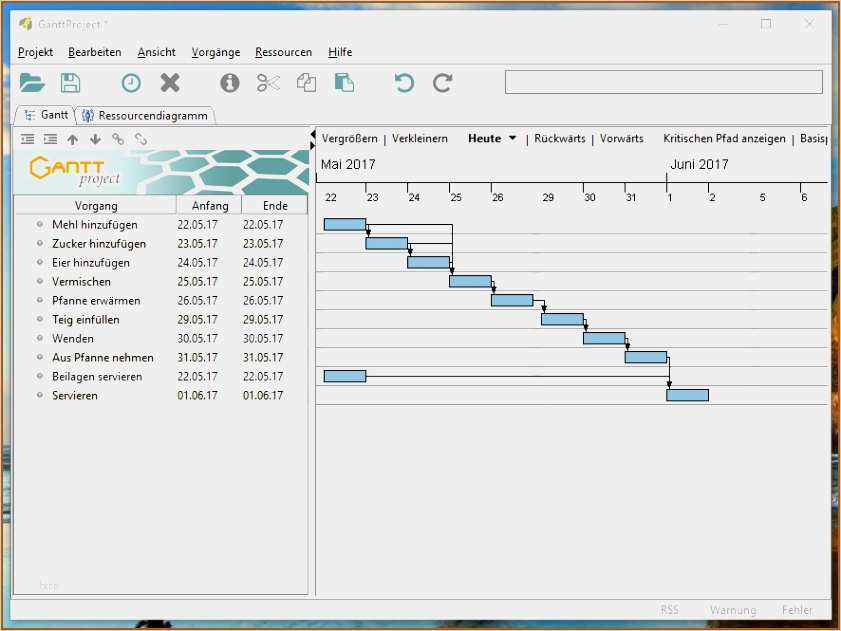Viewport: 841px width, 631px height.
Task: Link the selected tasks with chain icon
Action: (x=117, y=139)
